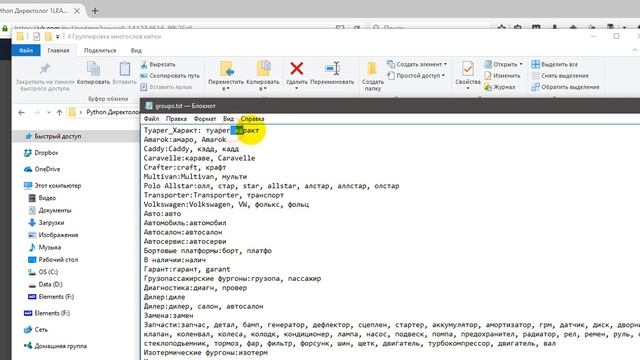
Task: Click the Гарант:гарант, garant line
Action: pyautogui.click(x=187, y=269)
